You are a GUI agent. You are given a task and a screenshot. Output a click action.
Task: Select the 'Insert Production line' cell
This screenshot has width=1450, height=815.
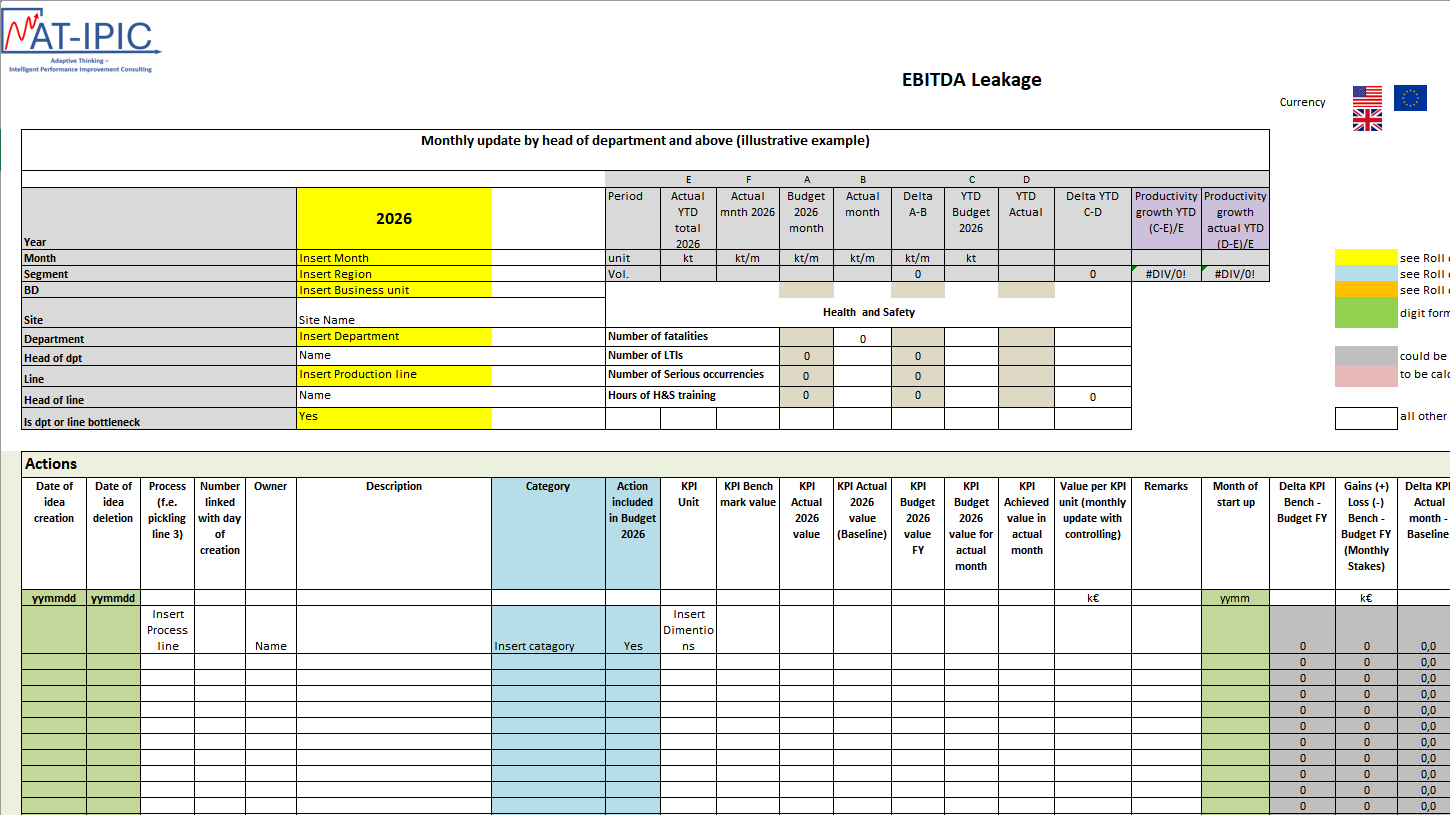pos(394,376)
